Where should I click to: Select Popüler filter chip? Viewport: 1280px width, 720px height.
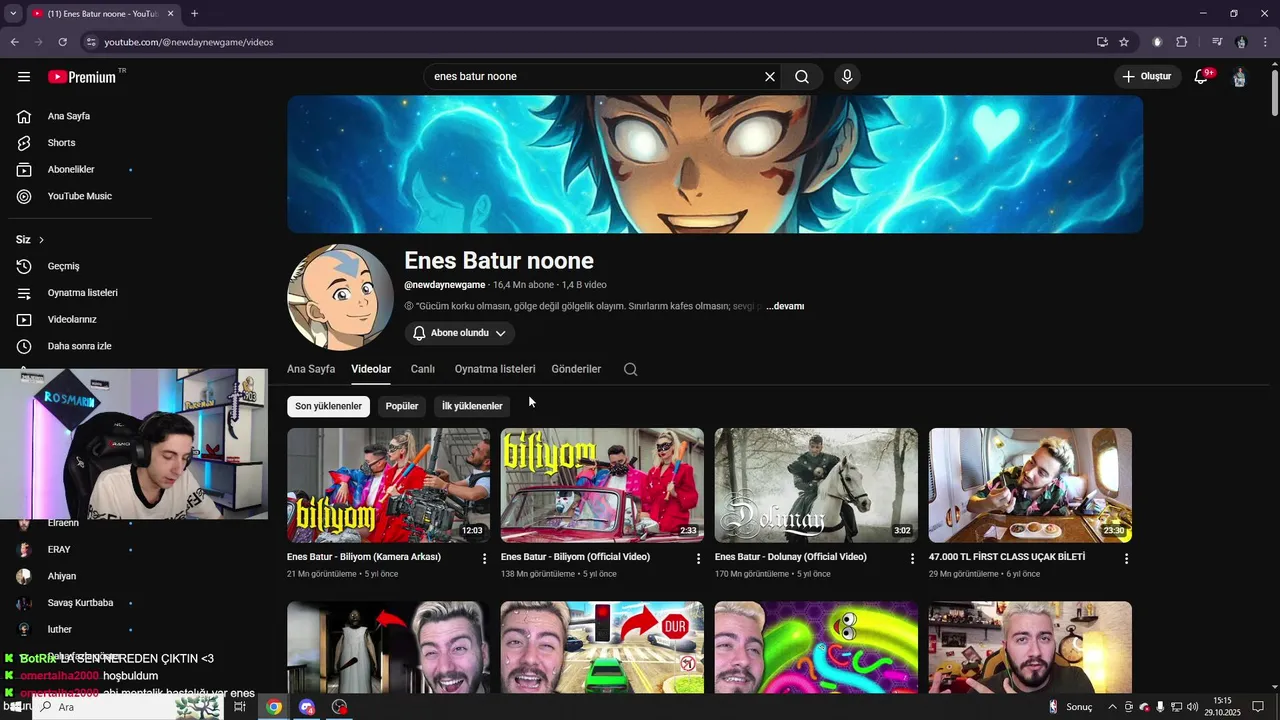tap(402, 406)
